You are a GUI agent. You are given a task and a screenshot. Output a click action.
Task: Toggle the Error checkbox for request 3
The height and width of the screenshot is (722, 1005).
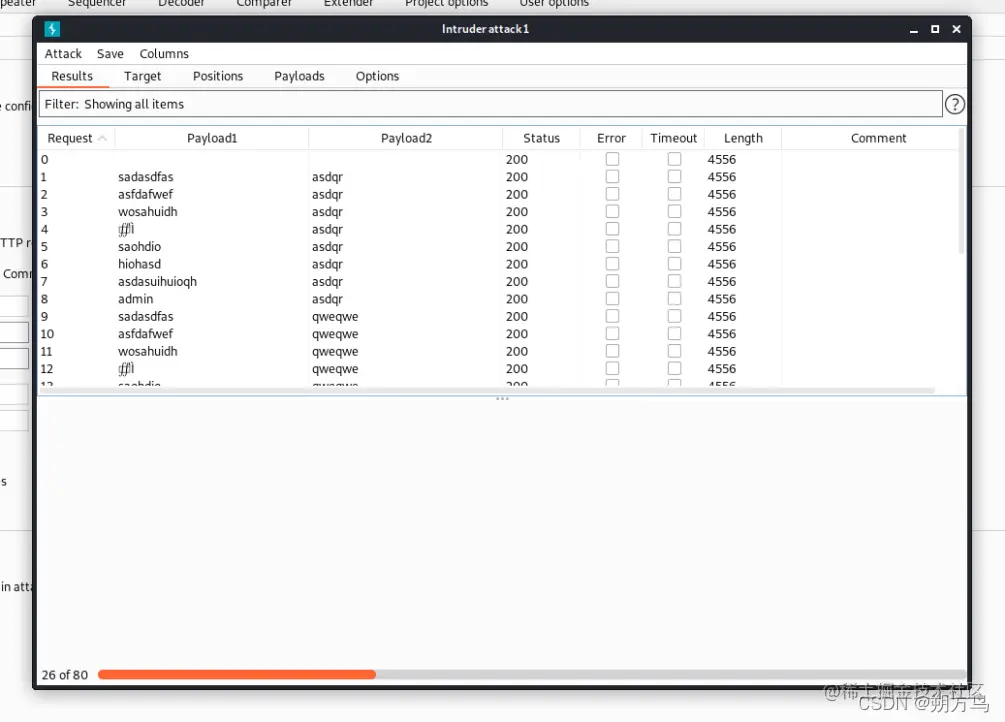[x=612, y=211]
